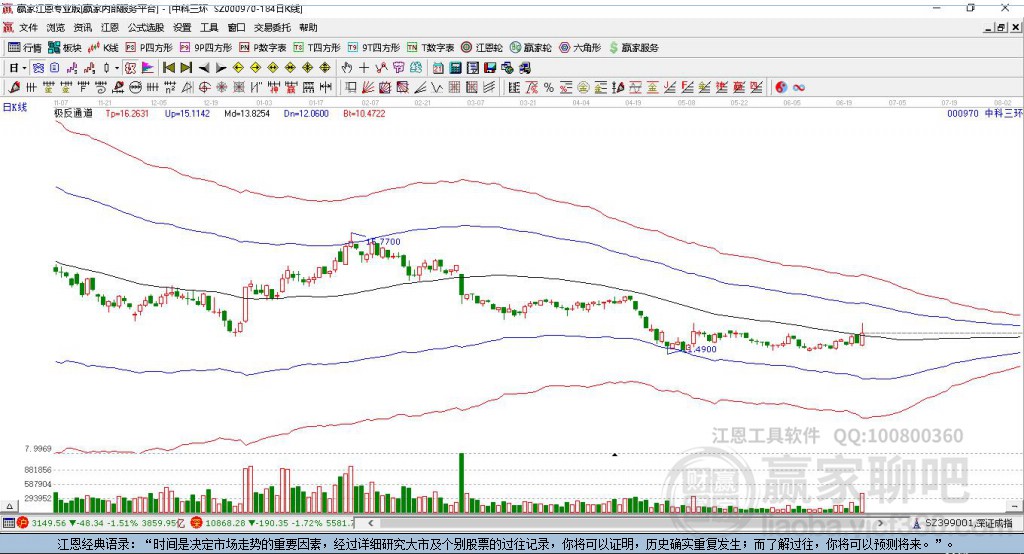Open the candlestick style dropdown arrow
1024x554 pixels.
[117, 67]
